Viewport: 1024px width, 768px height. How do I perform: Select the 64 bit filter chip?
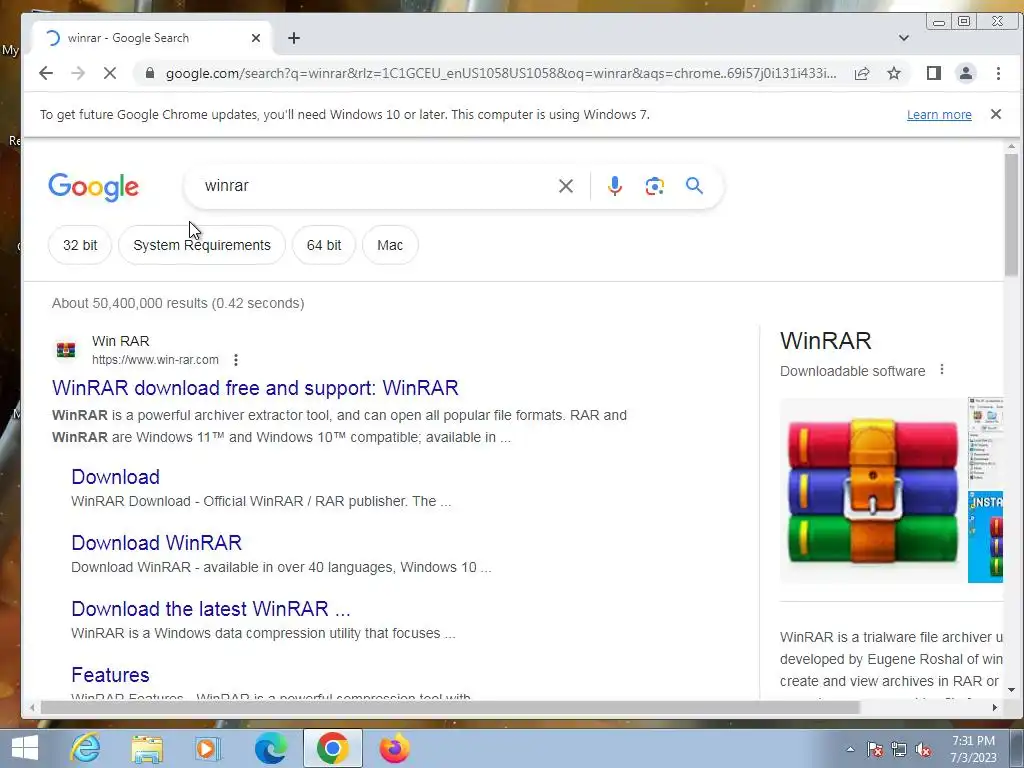click(x=324, y=245)
